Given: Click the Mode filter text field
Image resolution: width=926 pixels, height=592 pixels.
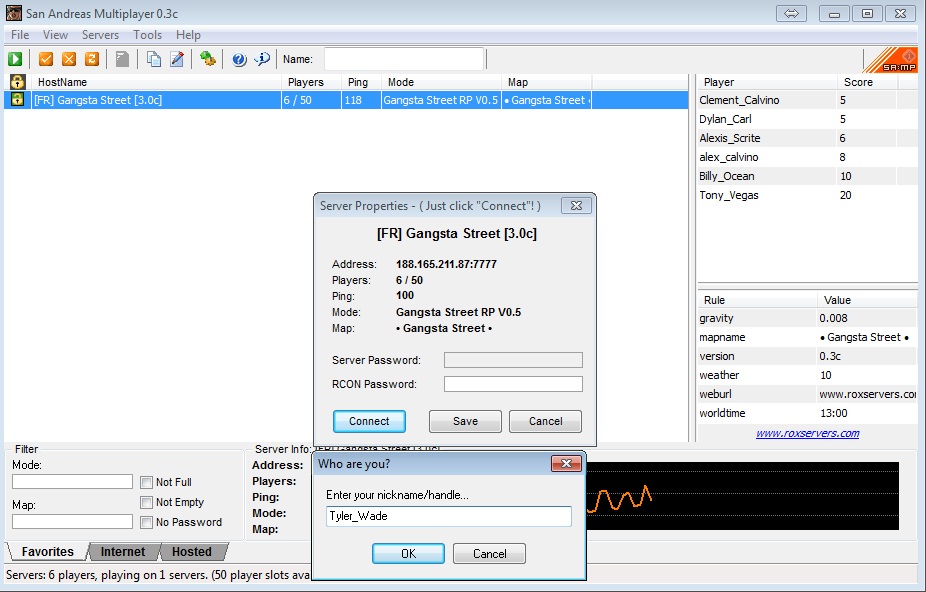Looking at the screenshot, I should click(72, 482).
